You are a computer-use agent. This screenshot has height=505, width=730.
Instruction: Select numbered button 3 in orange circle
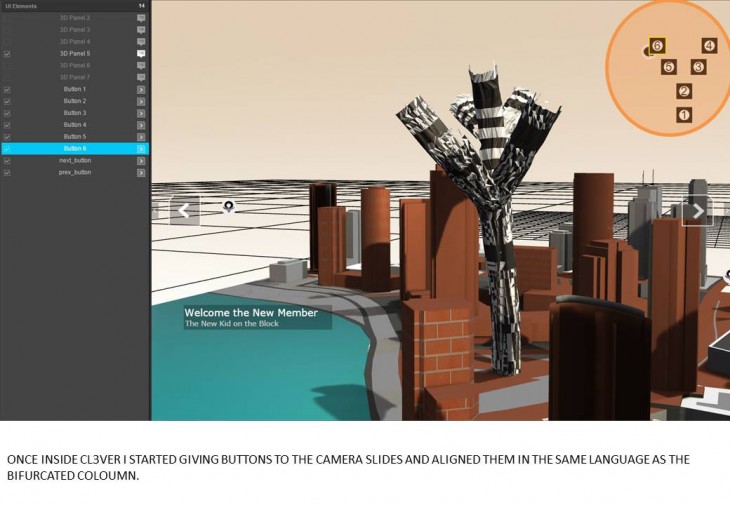(698, 67)
